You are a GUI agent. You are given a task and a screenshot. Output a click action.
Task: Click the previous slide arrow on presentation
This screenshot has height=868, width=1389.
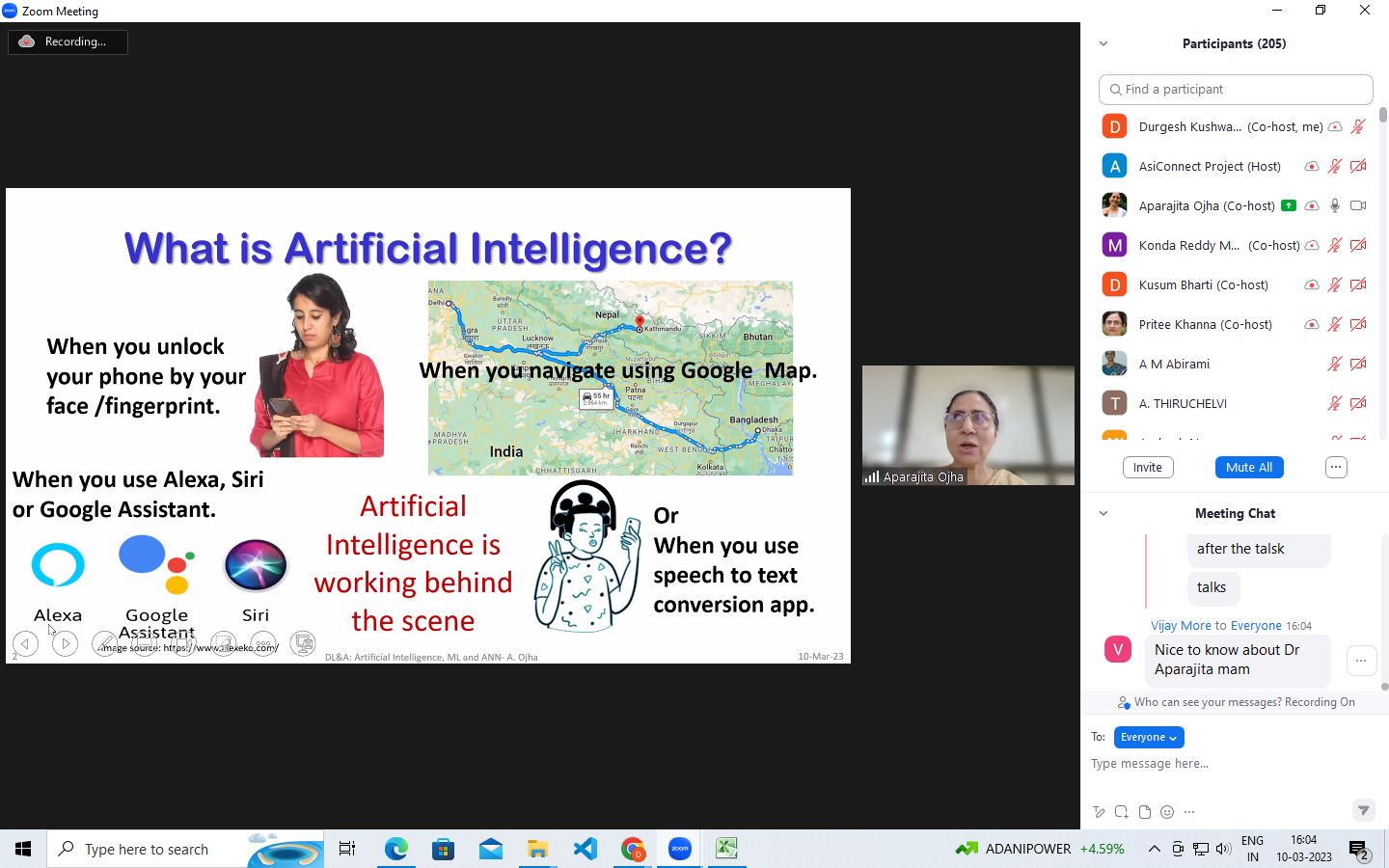point(25,643)
